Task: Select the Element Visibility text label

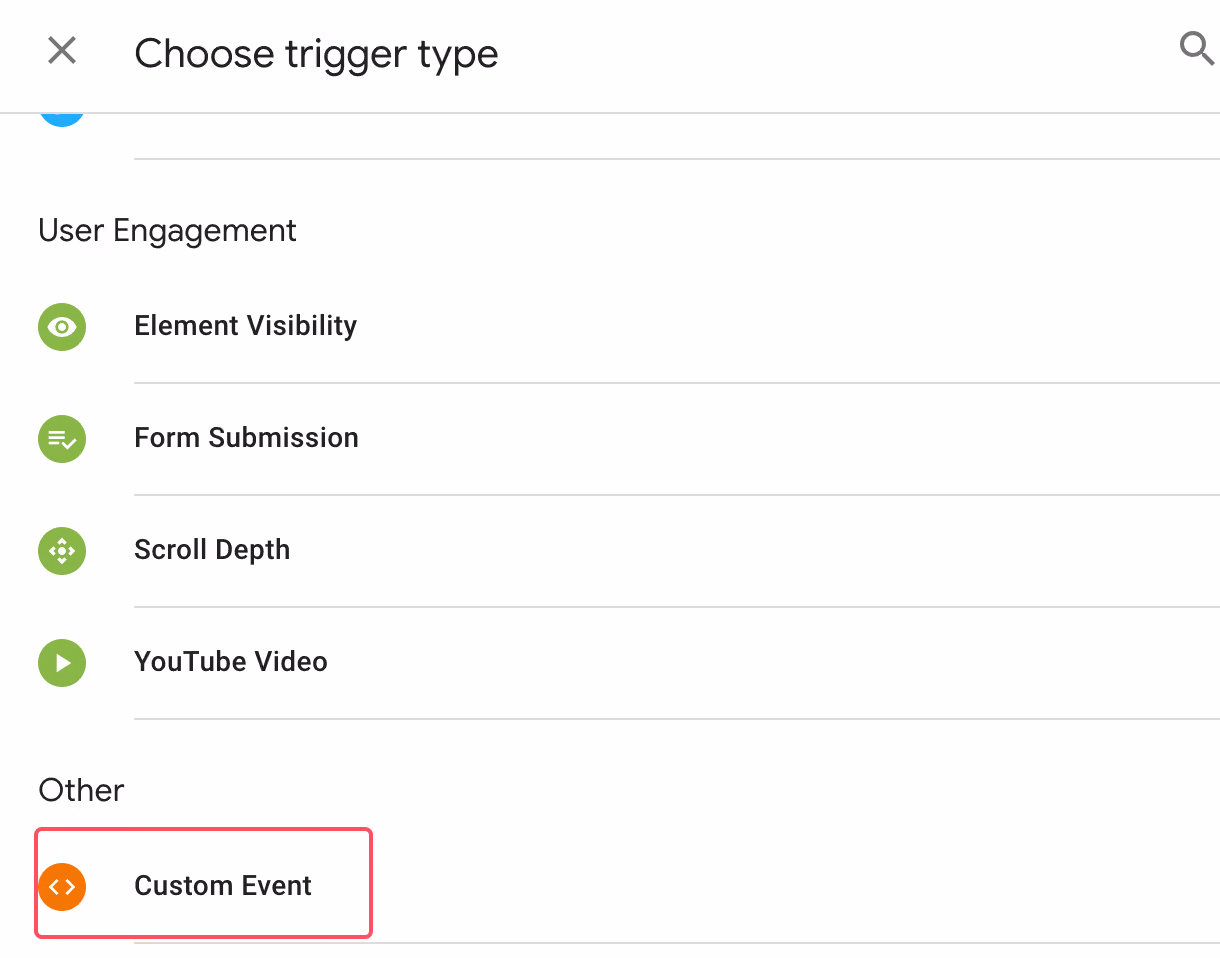Action: [246, 326]
